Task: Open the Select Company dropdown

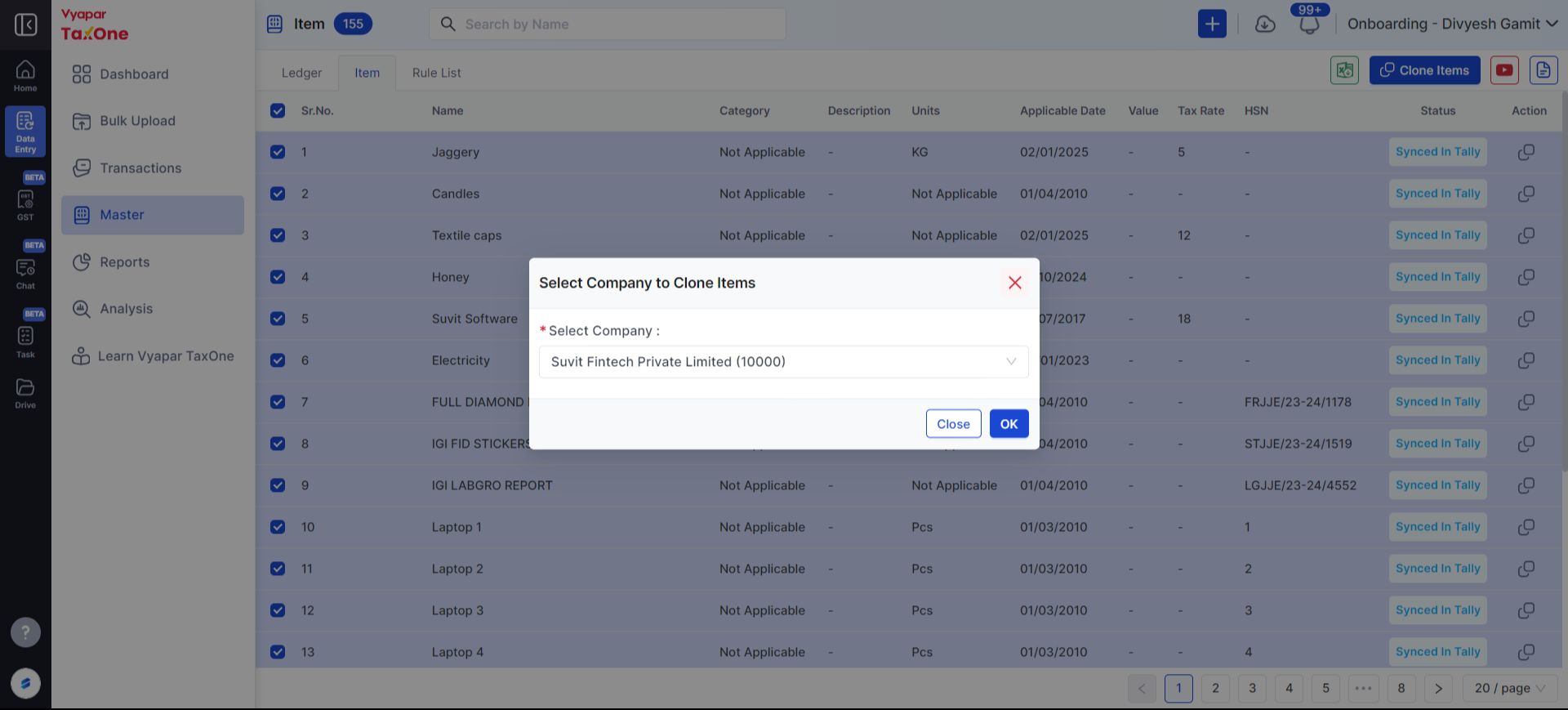Action: pyautogui.click(x=783, y=362)
